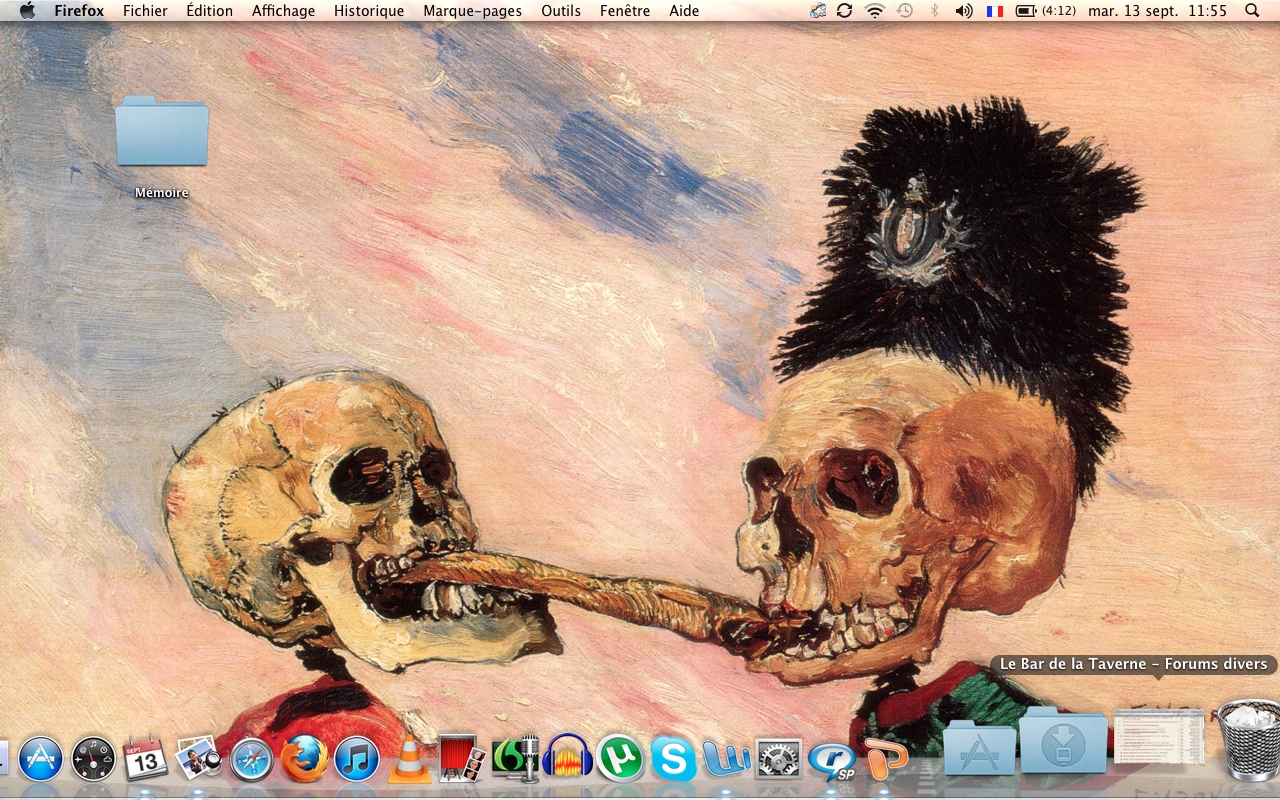Open the Fenêtre menu

coord(625,11)
